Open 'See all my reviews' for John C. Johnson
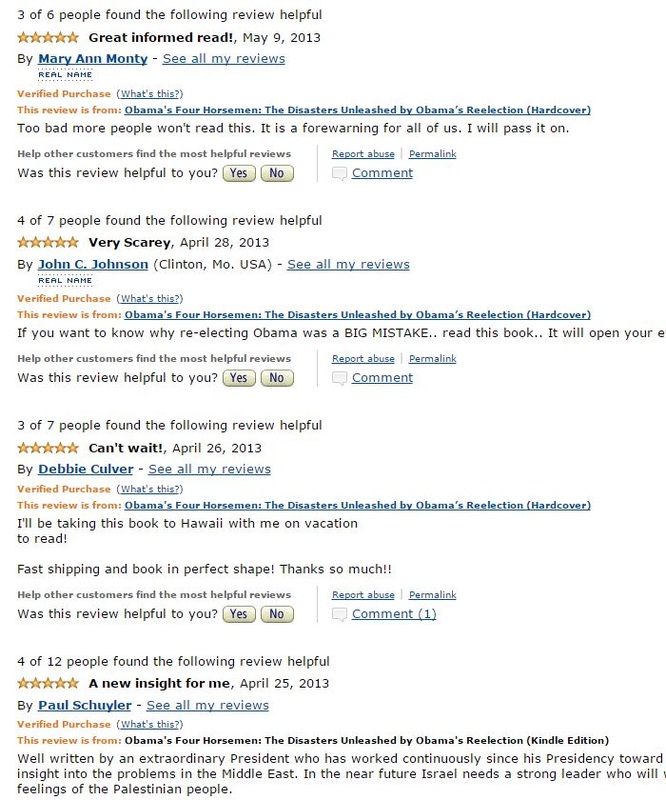Viewport: 666px width, 800px height. coord(347,263)
